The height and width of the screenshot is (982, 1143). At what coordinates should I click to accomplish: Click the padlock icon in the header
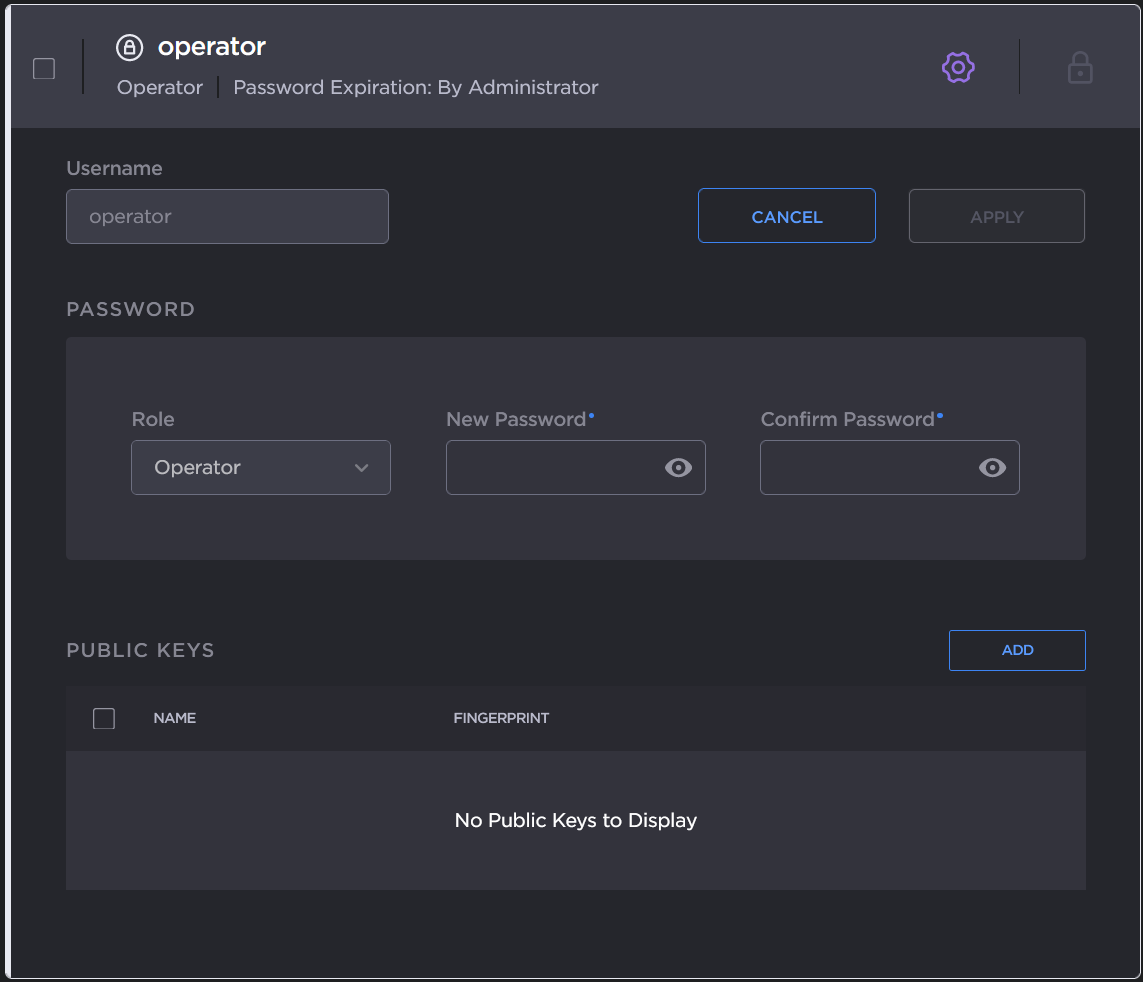1079,67
